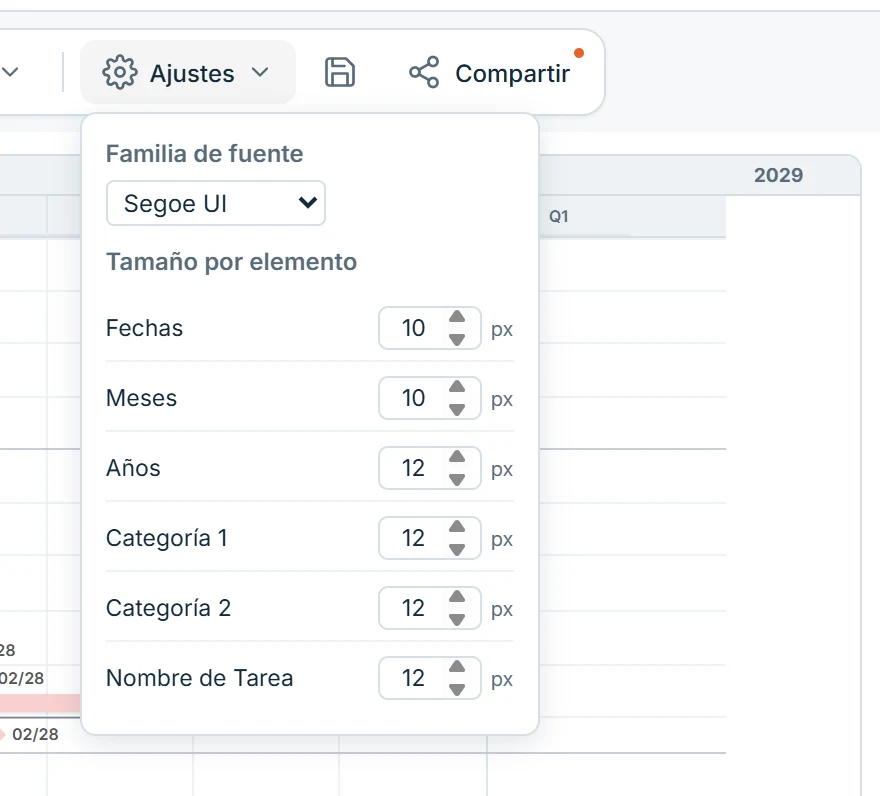Decrease the Fechas size with down arrow

[x=457, y=340]
